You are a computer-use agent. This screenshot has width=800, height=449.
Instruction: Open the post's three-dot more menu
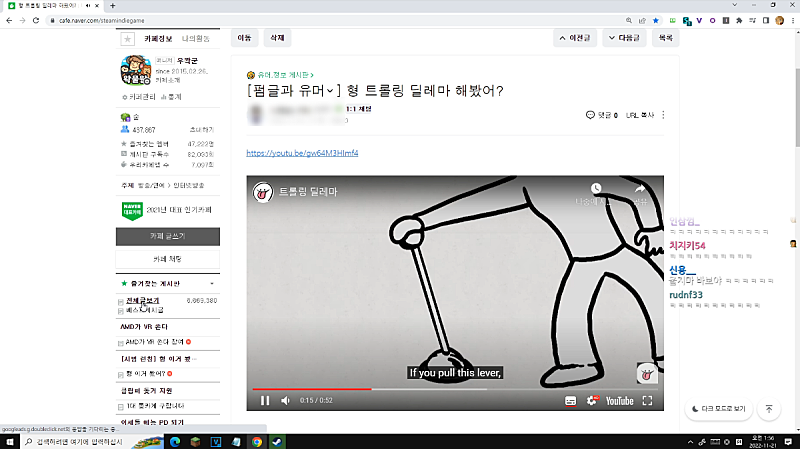coord(663,115)
